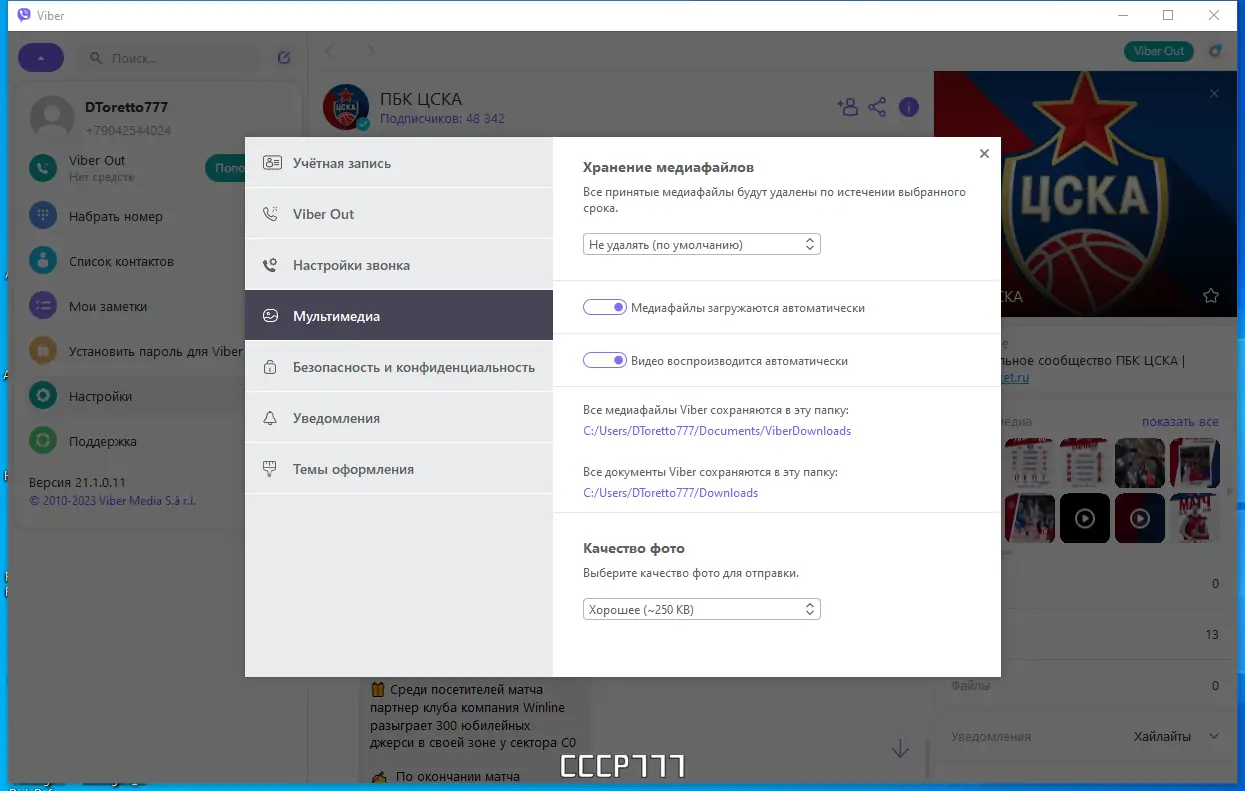Screen dimensions: 1245x791
Task: Click the add member icon in ПБК ЦСКА header
Action: click(848, 107)
